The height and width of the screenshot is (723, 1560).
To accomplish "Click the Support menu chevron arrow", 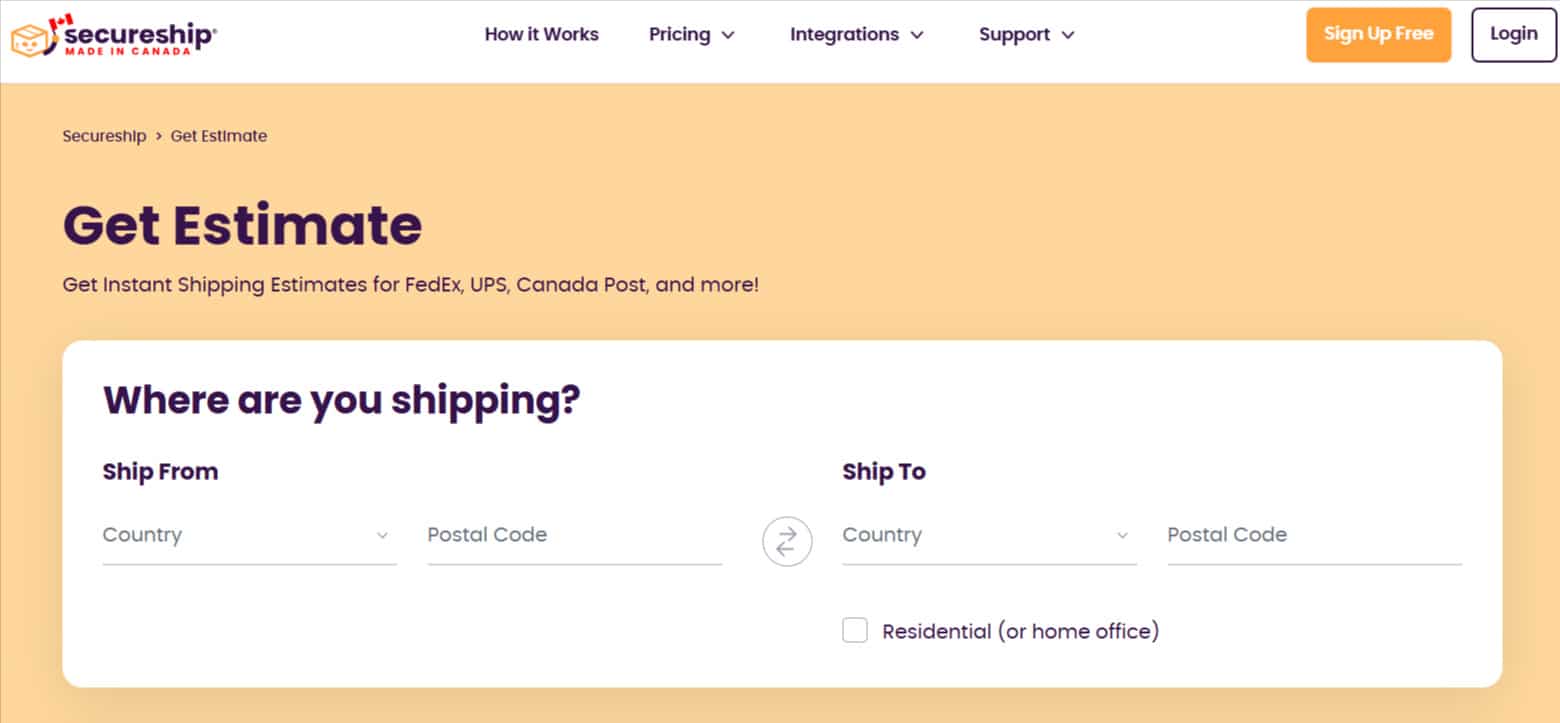I will pos(1068,35).
